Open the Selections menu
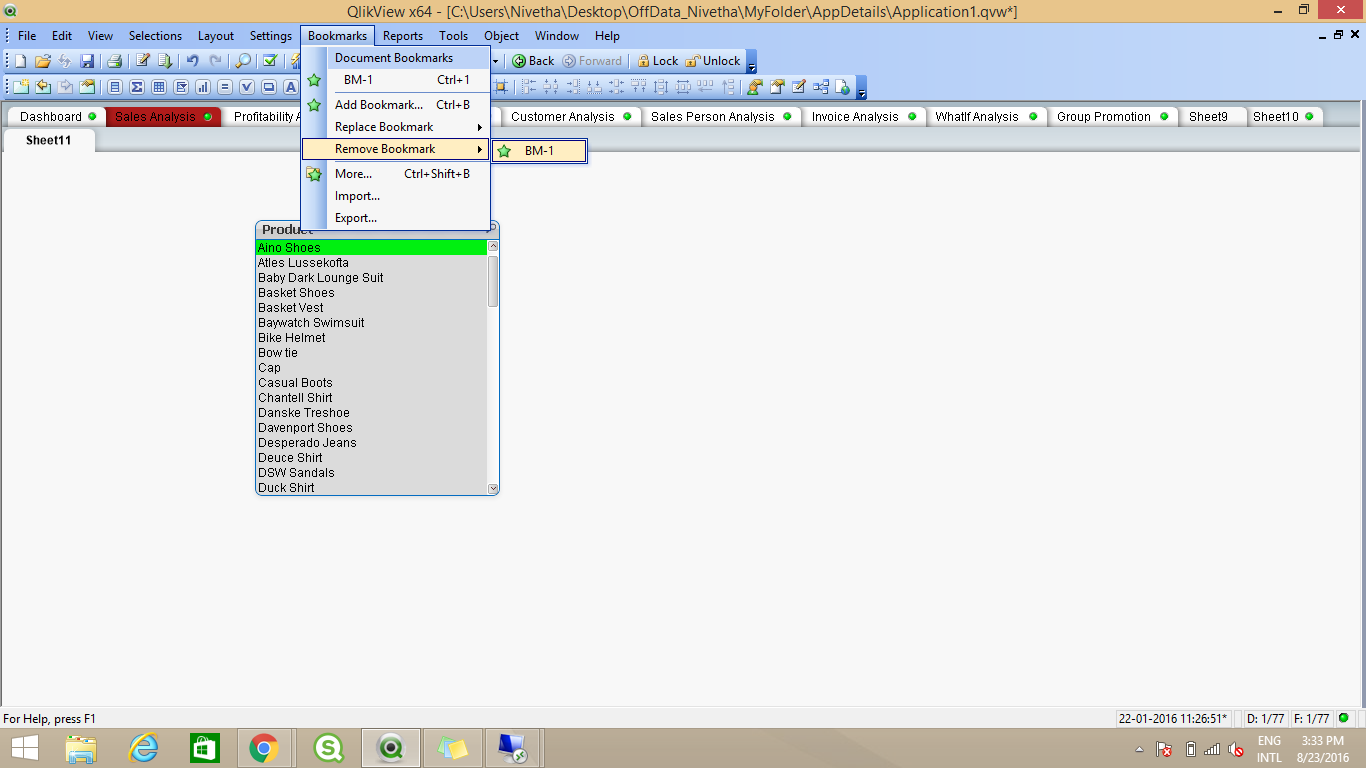This screenshot has height=768, width=1366. click(x=156, y=36)
